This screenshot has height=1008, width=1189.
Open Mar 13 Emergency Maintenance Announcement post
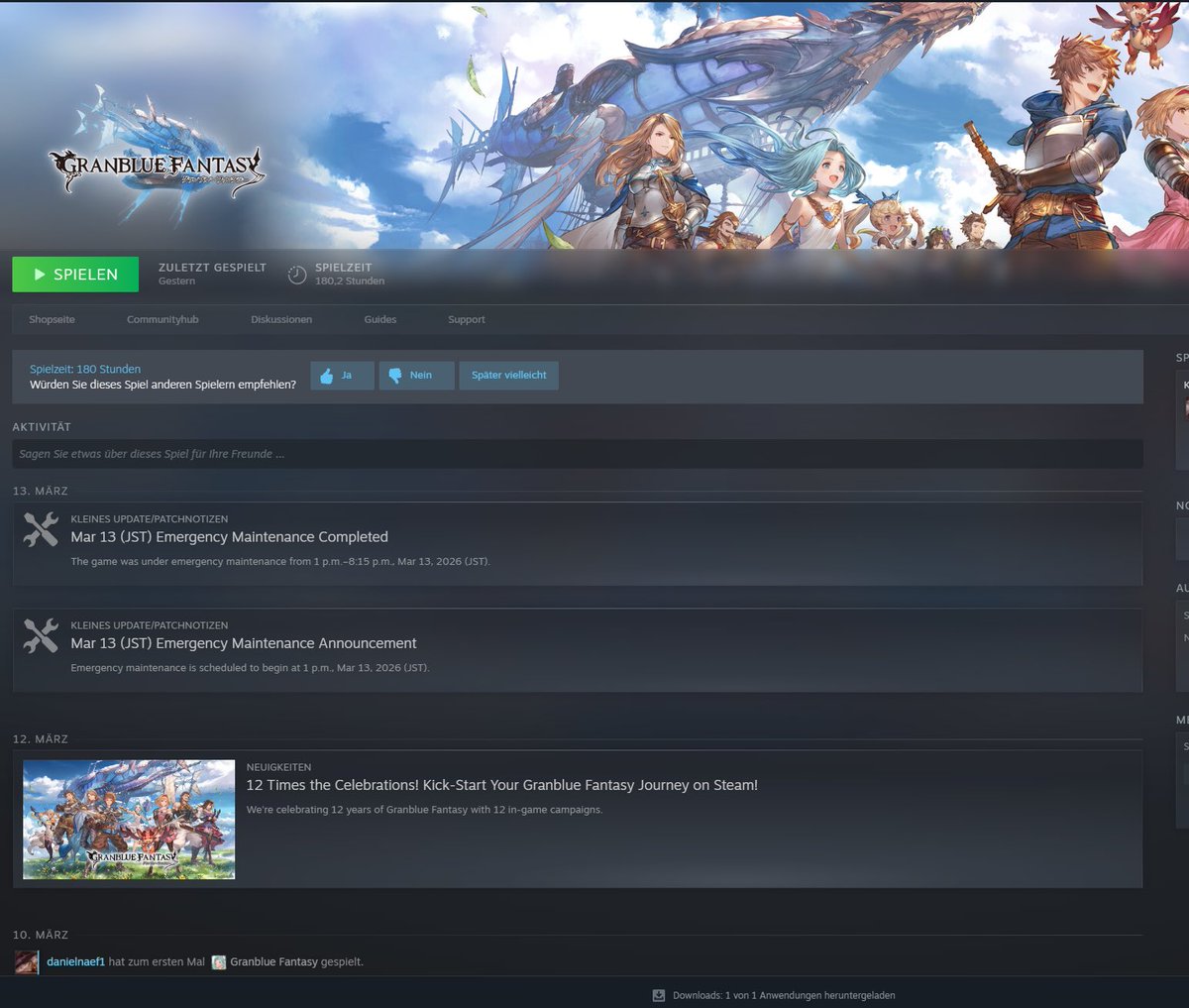click(244, 643)
